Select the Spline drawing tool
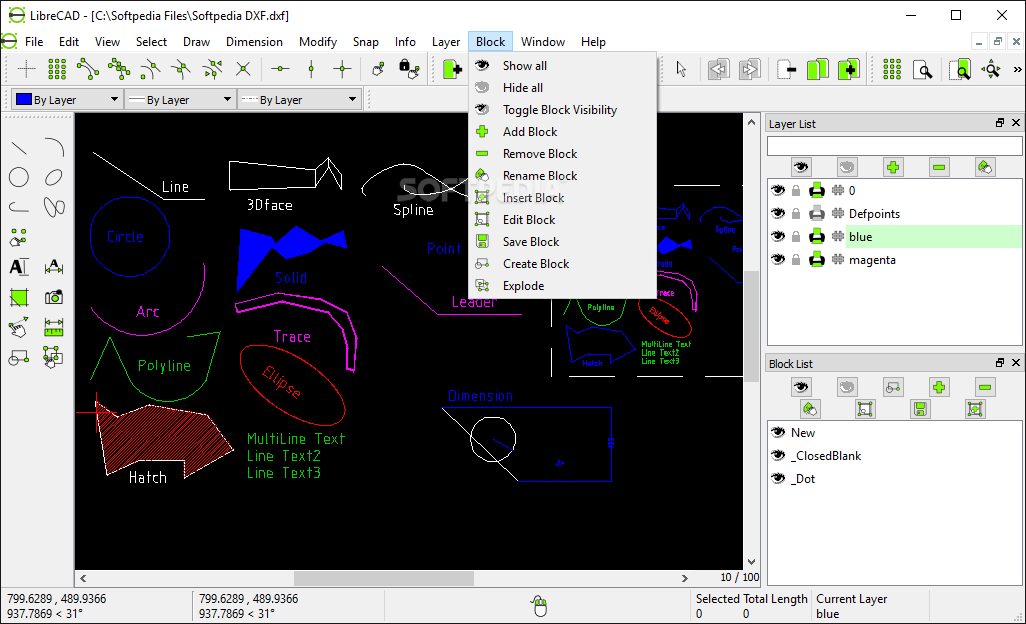1026x624 pixels. coord(54,207)
